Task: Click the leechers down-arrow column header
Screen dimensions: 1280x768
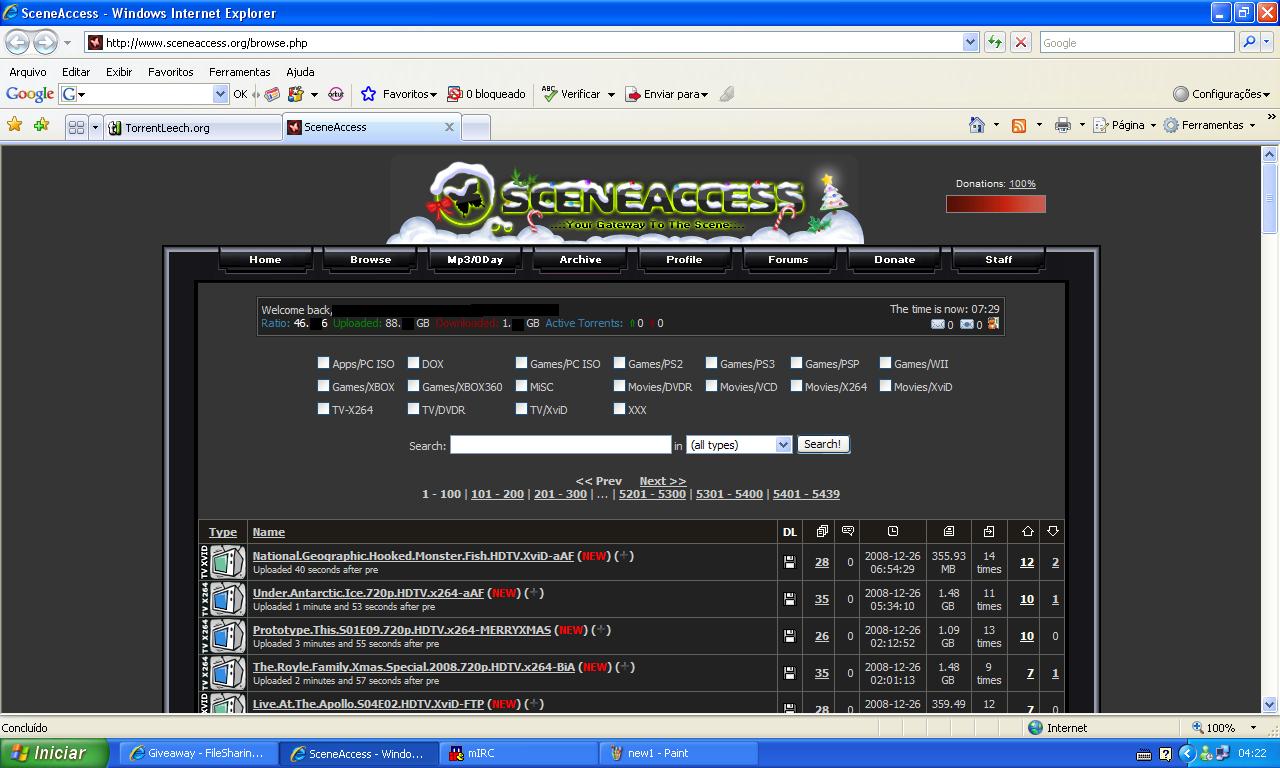Action: click(1053, 531)
